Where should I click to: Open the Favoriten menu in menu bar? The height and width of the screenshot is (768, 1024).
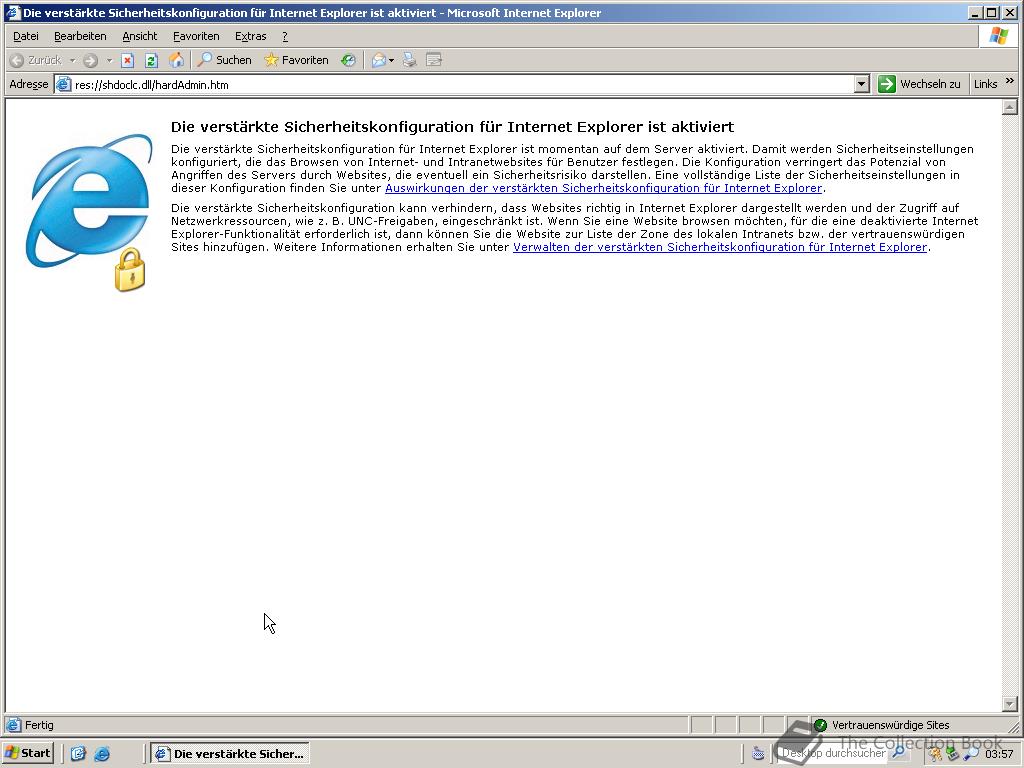196,37
